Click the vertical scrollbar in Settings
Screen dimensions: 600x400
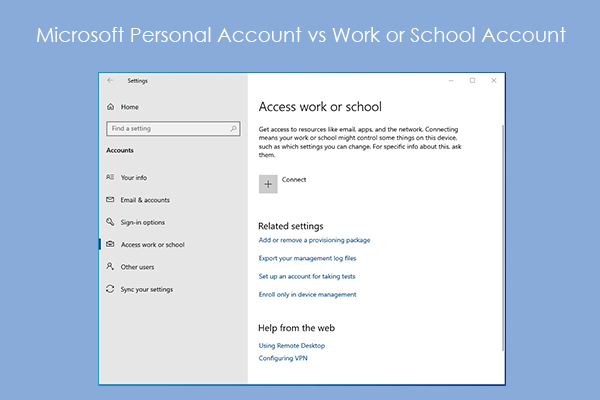pyautogui.click(x=503, y=237)
